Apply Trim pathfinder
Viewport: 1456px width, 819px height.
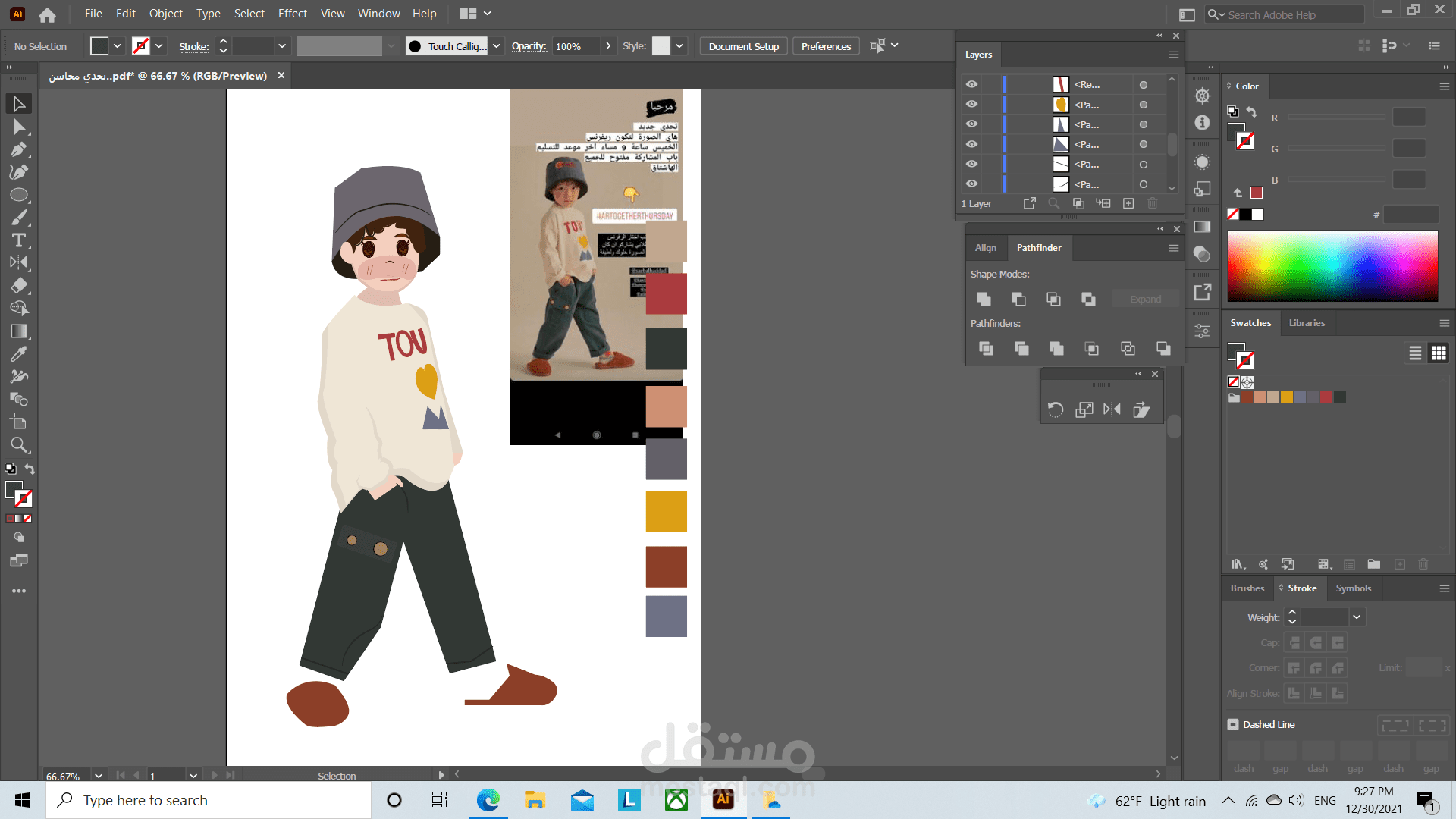(1021, 348)
